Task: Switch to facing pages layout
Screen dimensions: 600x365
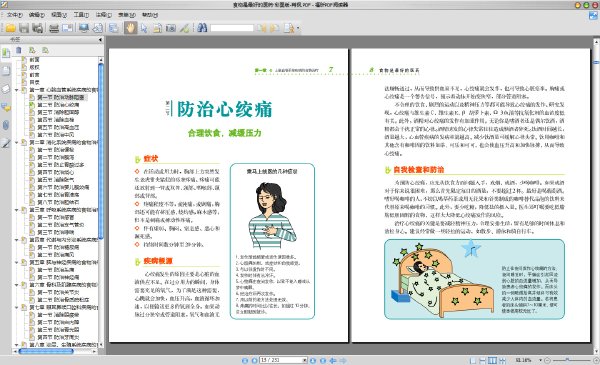Action: click(x=492, y=360)
